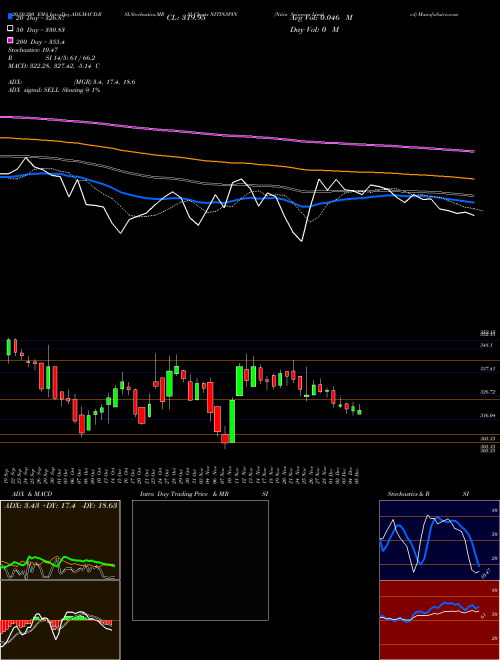Click the 'CL: 319.95' closing price label
Viewport: 500px width, 660px height.
[x=186, y=18]
